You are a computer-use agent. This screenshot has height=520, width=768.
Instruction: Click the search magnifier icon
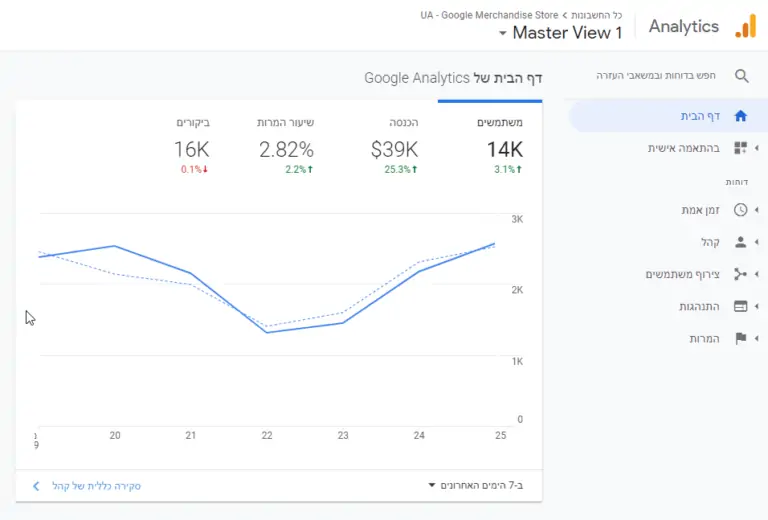pos(742,76)
